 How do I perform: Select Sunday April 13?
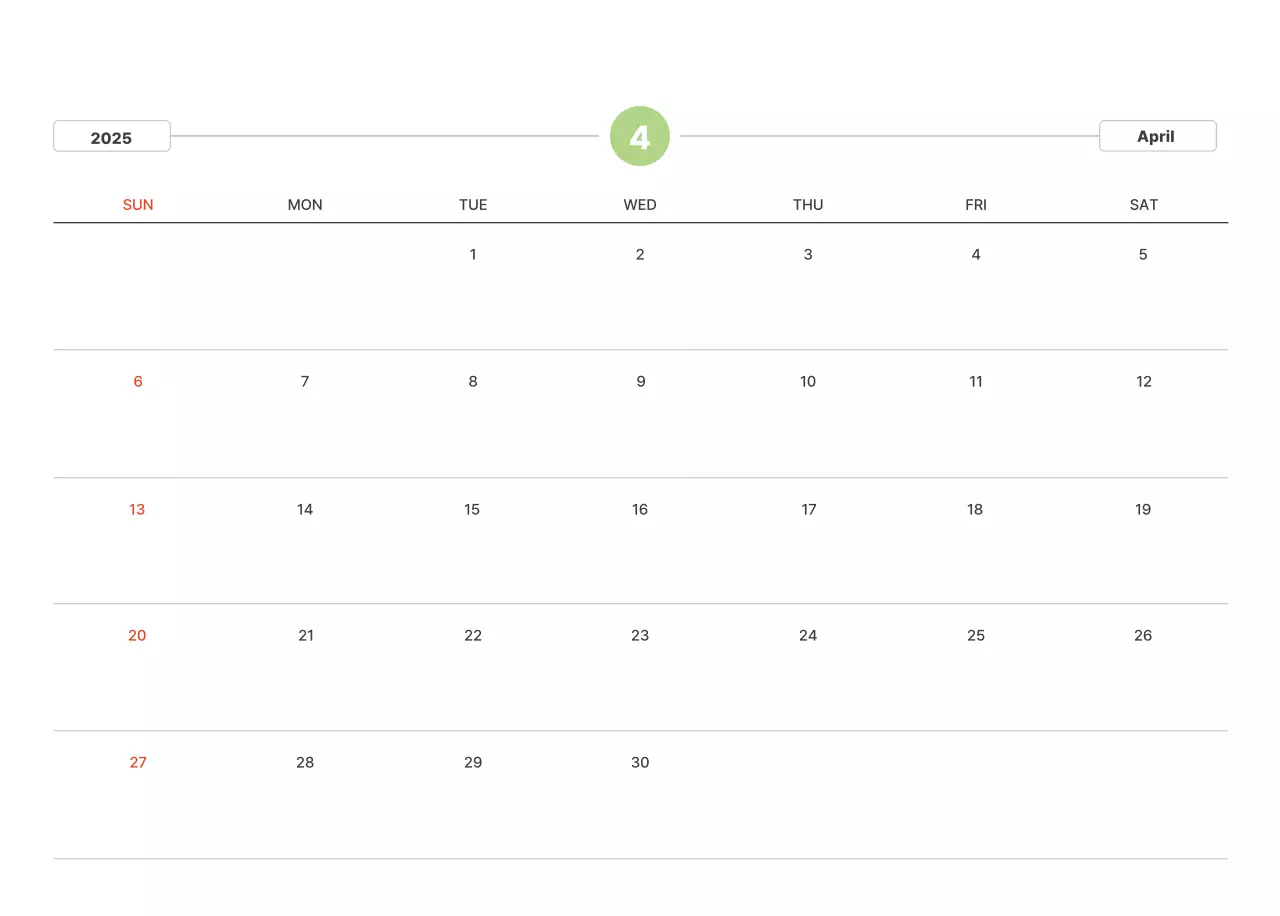(x=137, y=509)
